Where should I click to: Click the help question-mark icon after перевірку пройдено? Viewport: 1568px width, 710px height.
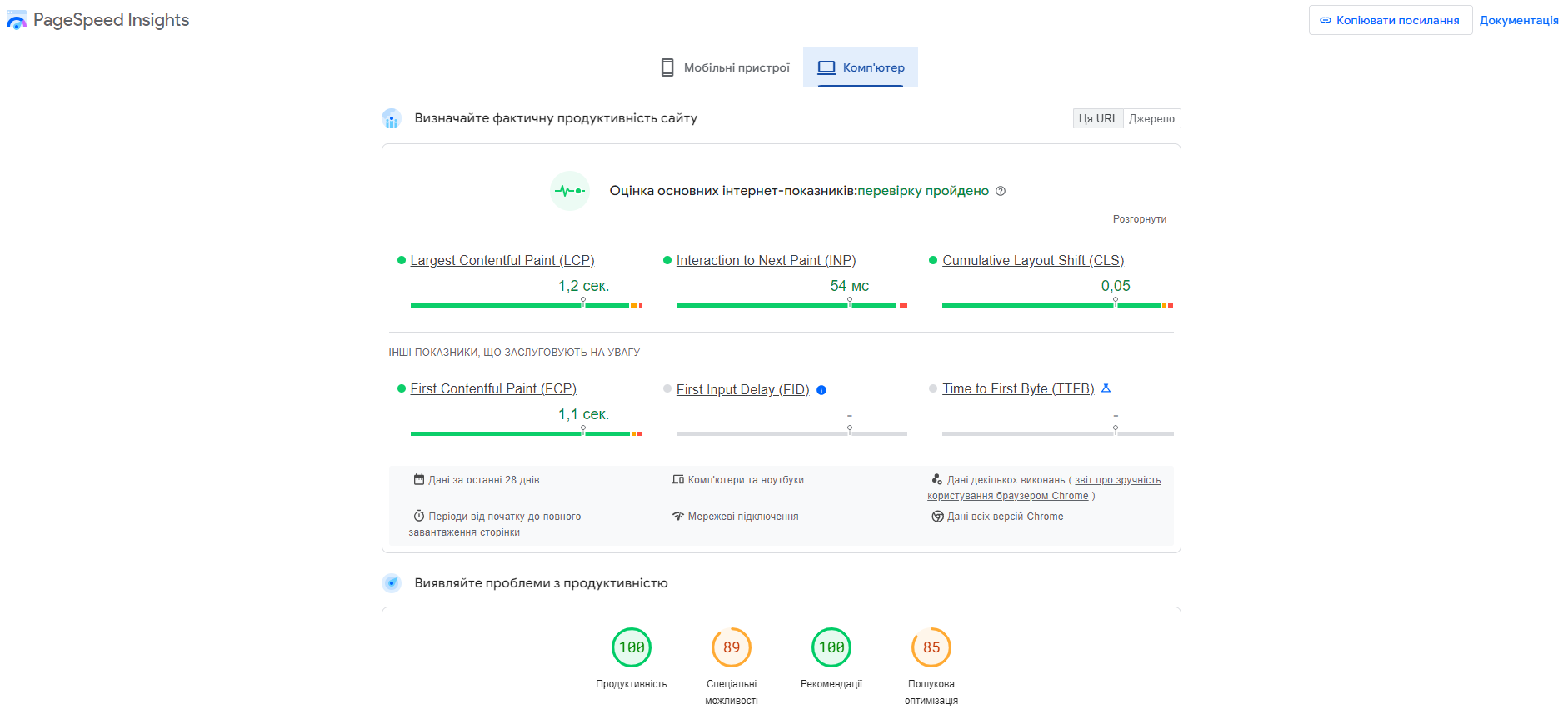tap(1001, 191)
